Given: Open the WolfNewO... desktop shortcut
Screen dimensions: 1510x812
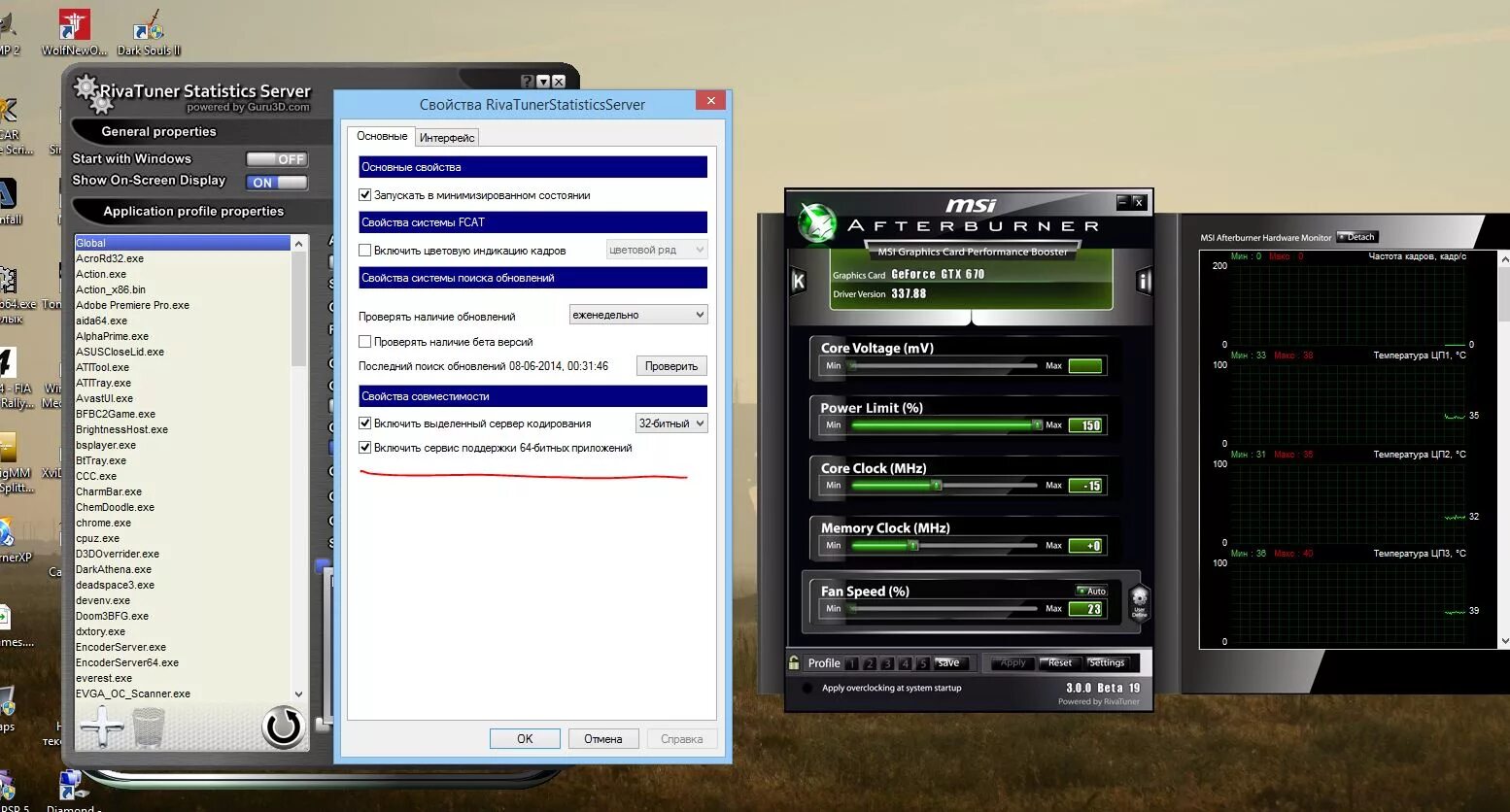Looking at the screenshot, I should pyautogui.click(x=74, y=32).
